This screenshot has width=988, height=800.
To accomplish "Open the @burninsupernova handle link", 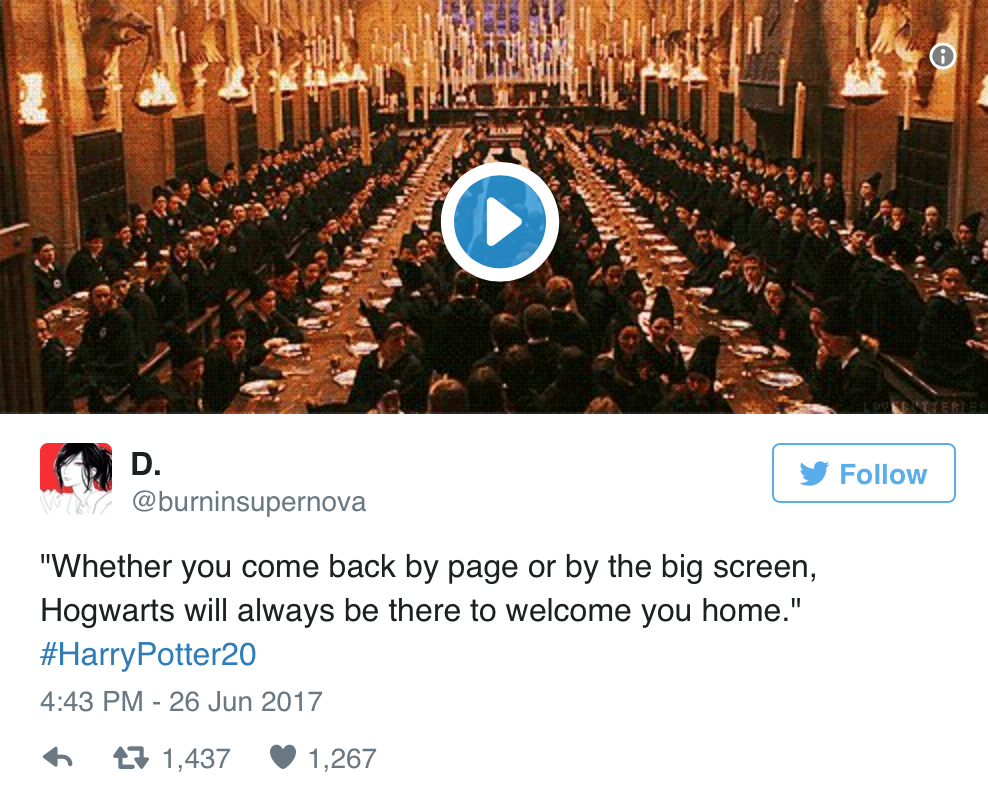I will click(x=248, y=502).
